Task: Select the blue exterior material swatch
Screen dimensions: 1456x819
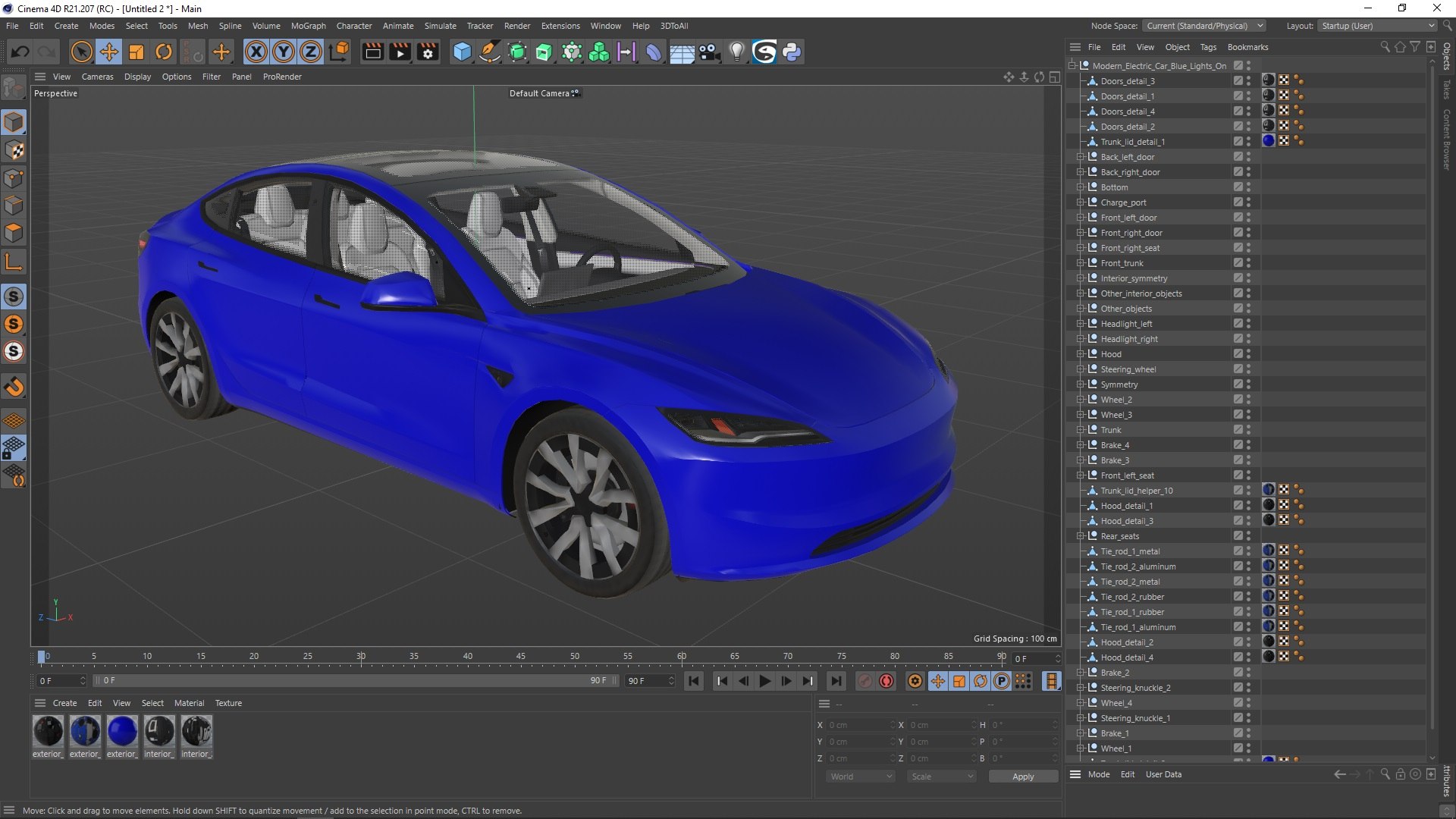Action: 122,731
